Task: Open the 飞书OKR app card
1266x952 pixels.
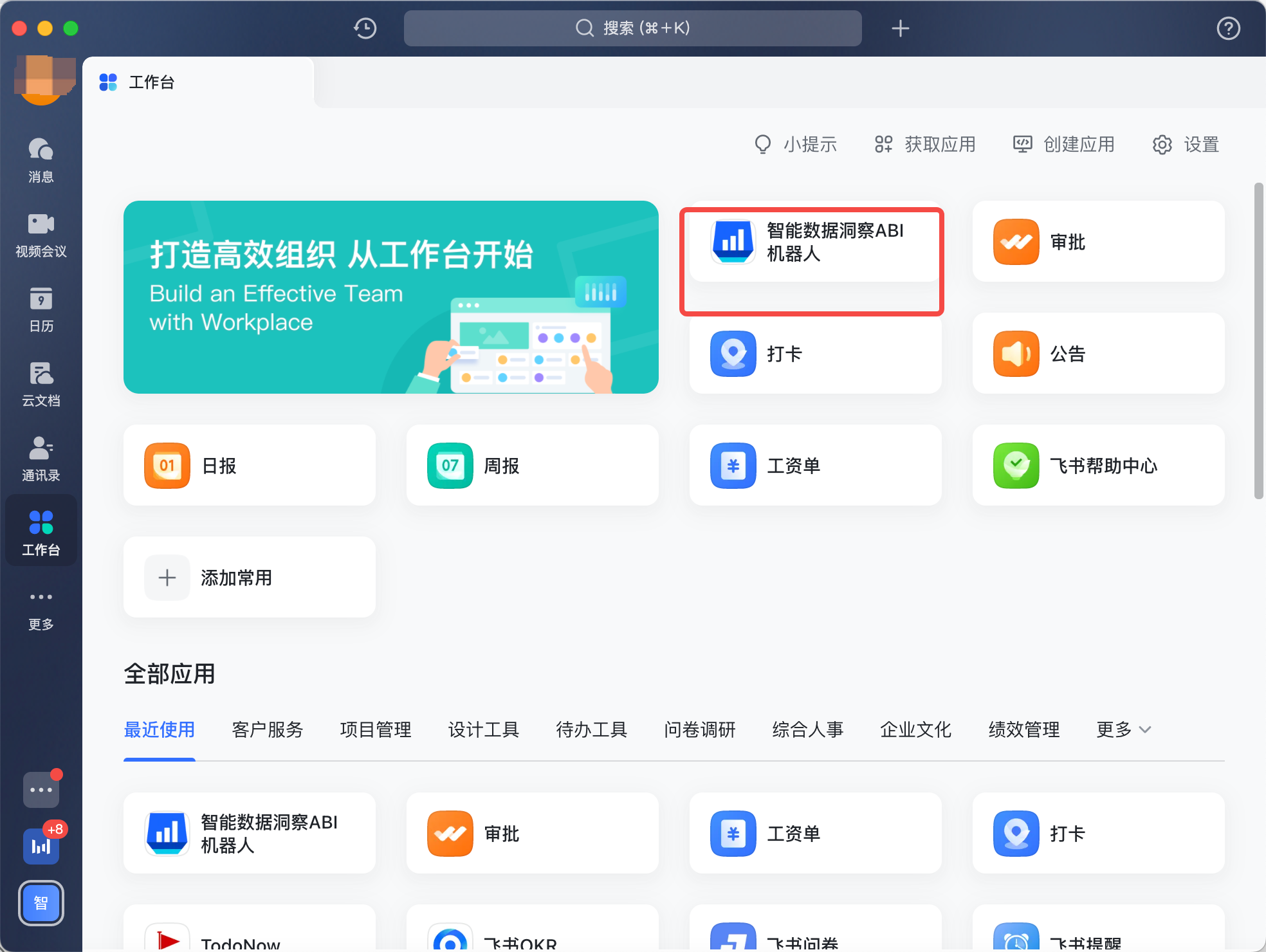Action: pos(532,928)
